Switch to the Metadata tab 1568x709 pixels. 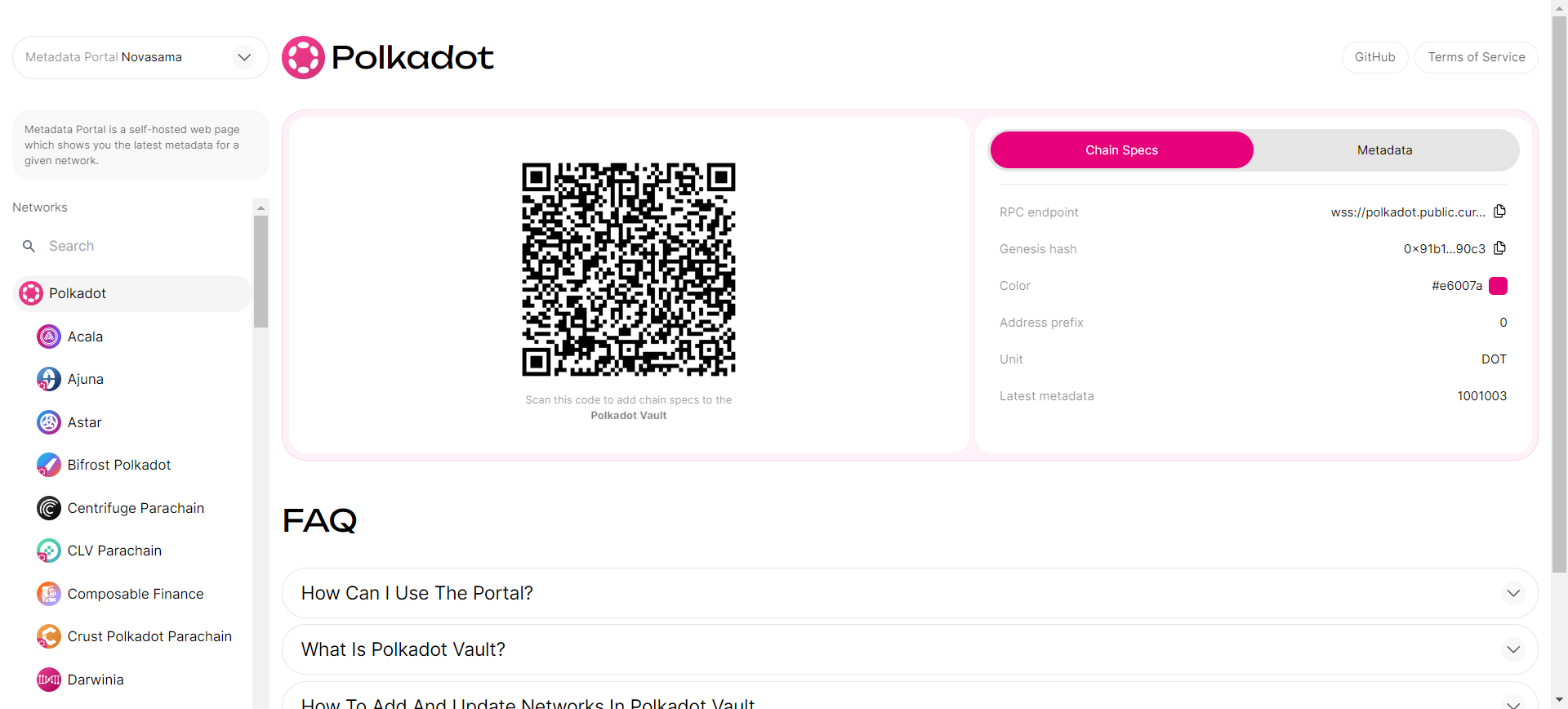coord(1385,150)
